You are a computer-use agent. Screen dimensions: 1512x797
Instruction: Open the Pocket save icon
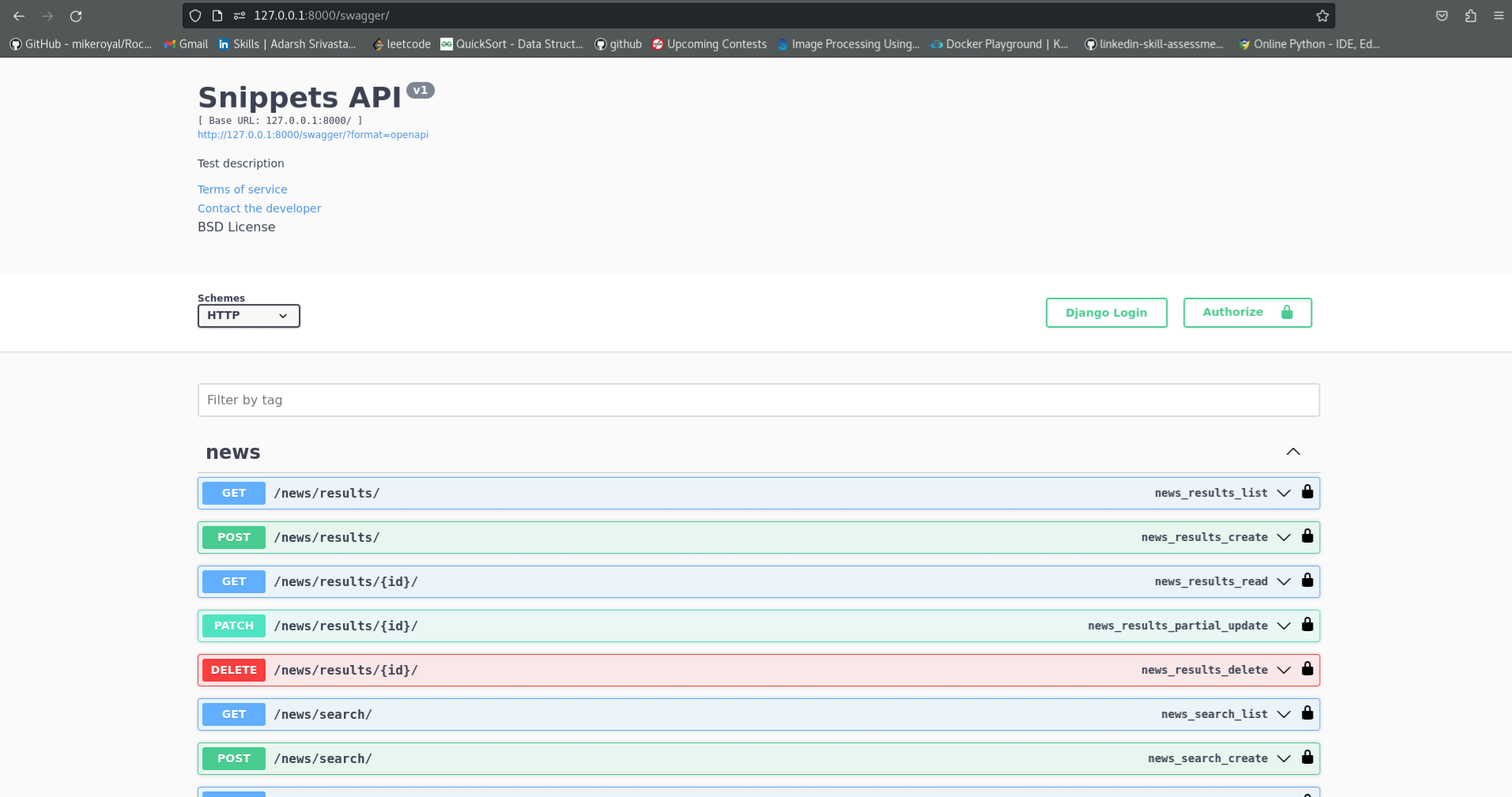[x=1442, y=16]
